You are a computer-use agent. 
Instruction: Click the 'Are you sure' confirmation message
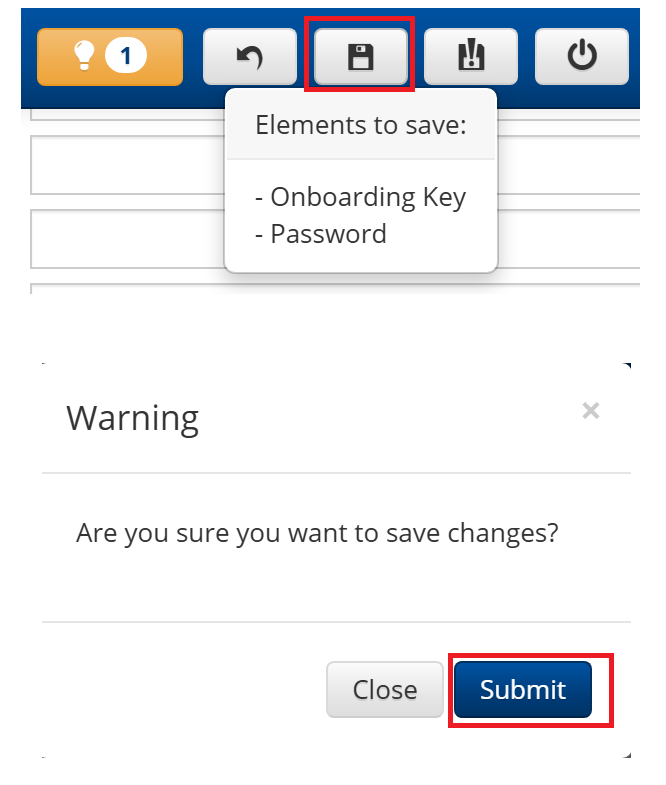[317, 533]
